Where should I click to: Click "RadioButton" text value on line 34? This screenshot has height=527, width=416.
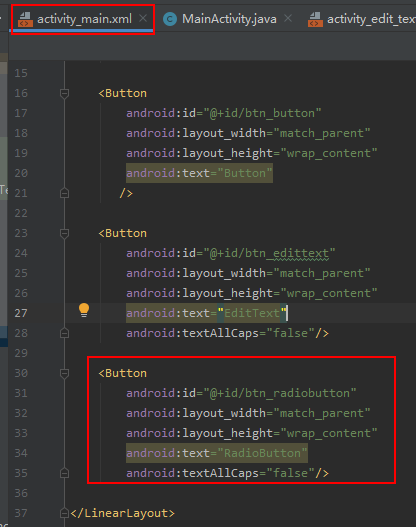[262, 453]
